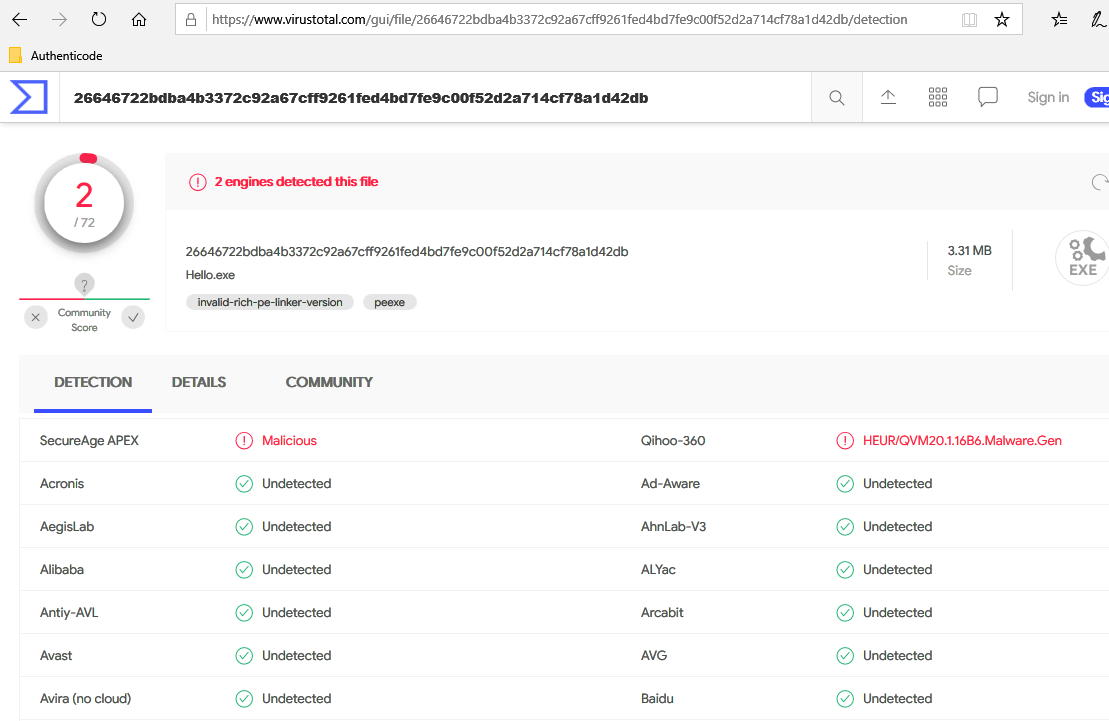Open the apps grid menu
The height and width of the screenshot is (721, 1109).
[x=938, y=98]
